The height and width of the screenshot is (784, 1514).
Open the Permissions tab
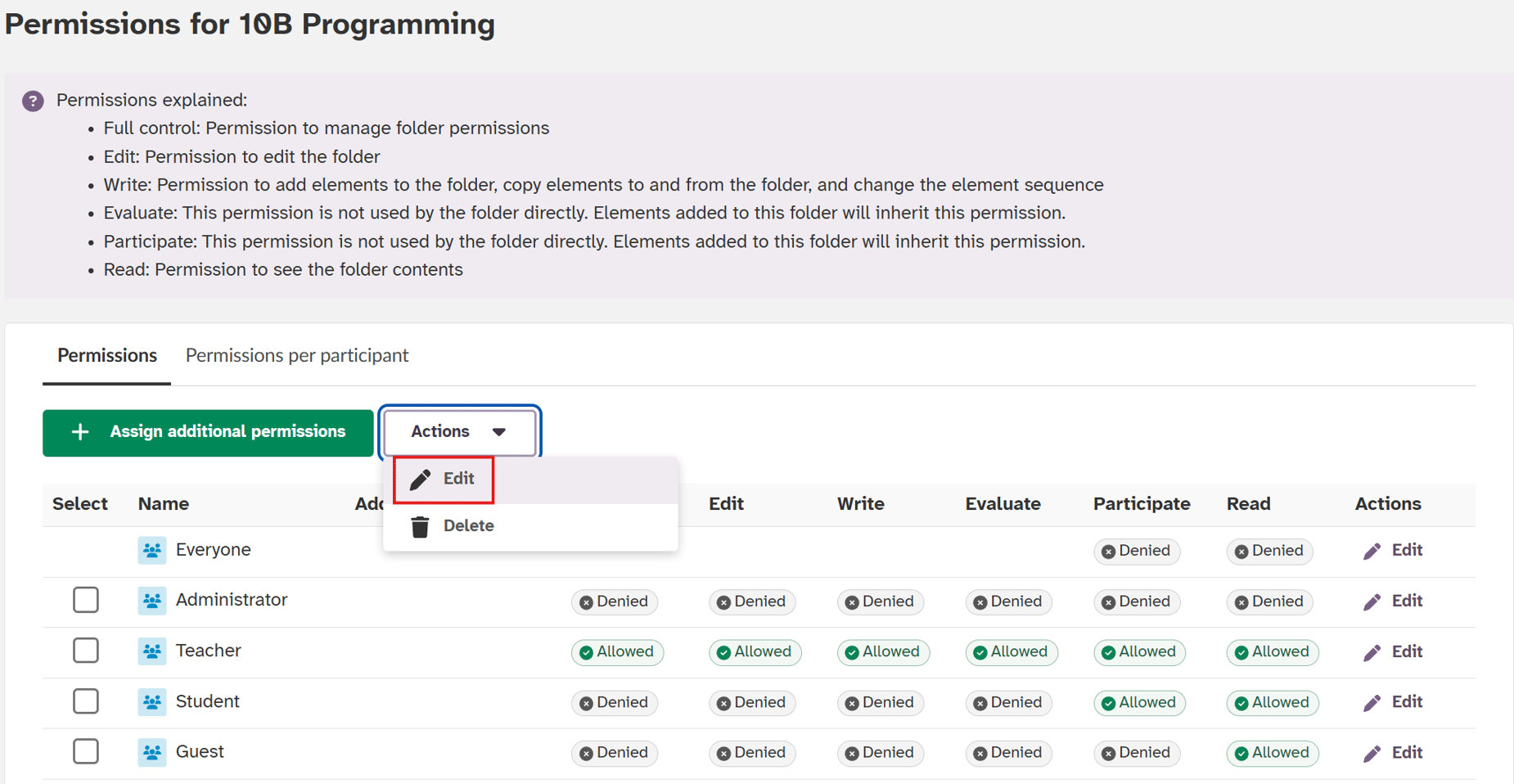tap(107, 356)
